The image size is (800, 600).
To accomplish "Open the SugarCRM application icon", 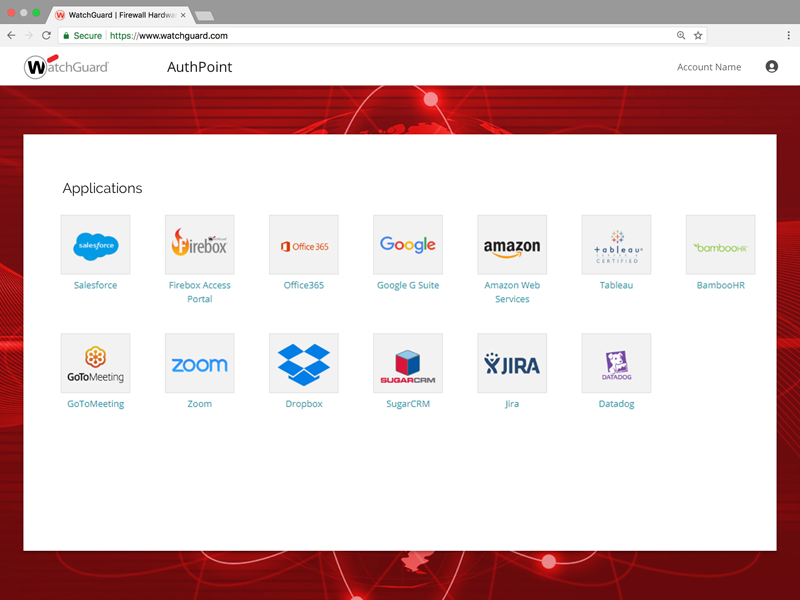I will point(408,364).
